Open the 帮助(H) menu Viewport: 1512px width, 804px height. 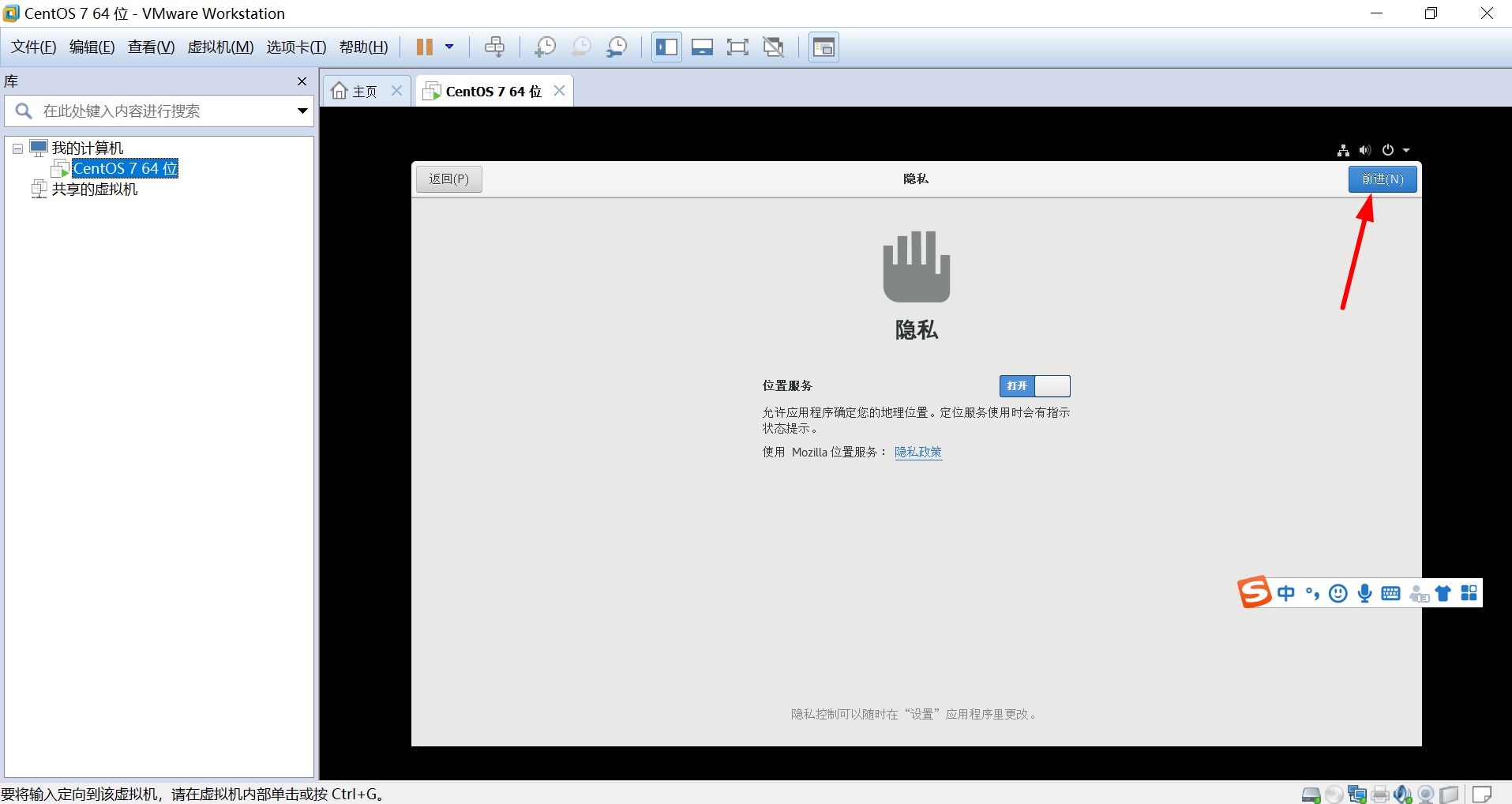tap(364, 47)
